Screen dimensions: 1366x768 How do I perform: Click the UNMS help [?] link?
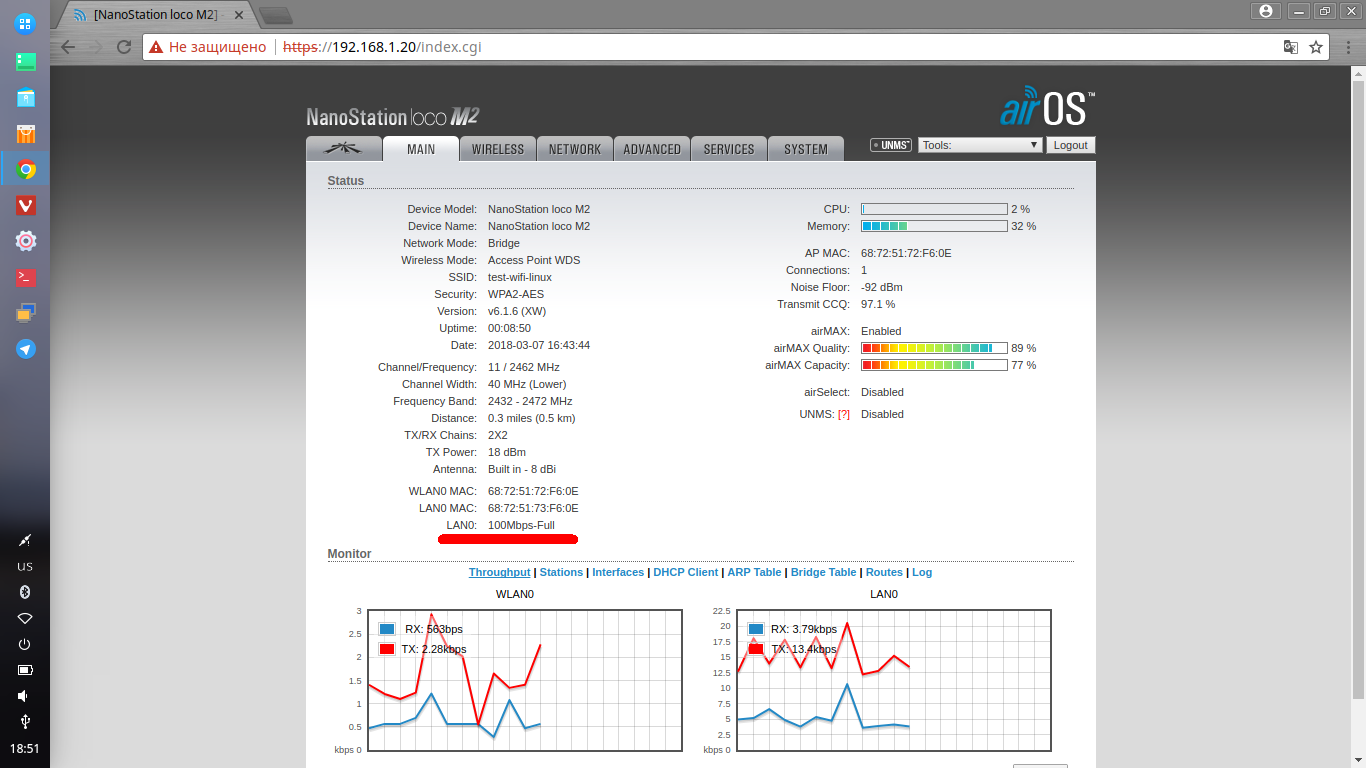click(844, 414)
